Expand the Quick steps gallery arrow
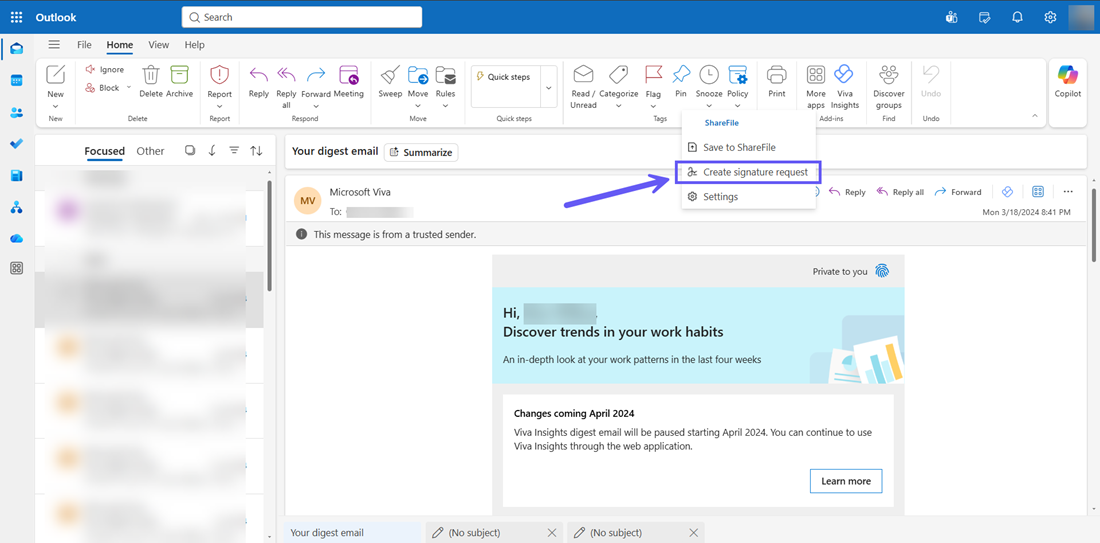Image resolution: width=1100 pixels, height=543 pixels. click(549, 87)
